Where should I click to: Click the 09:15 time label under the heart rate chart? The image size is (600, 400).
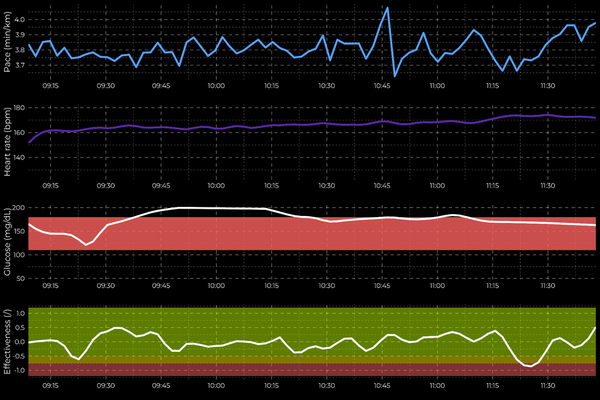point(50,186)
